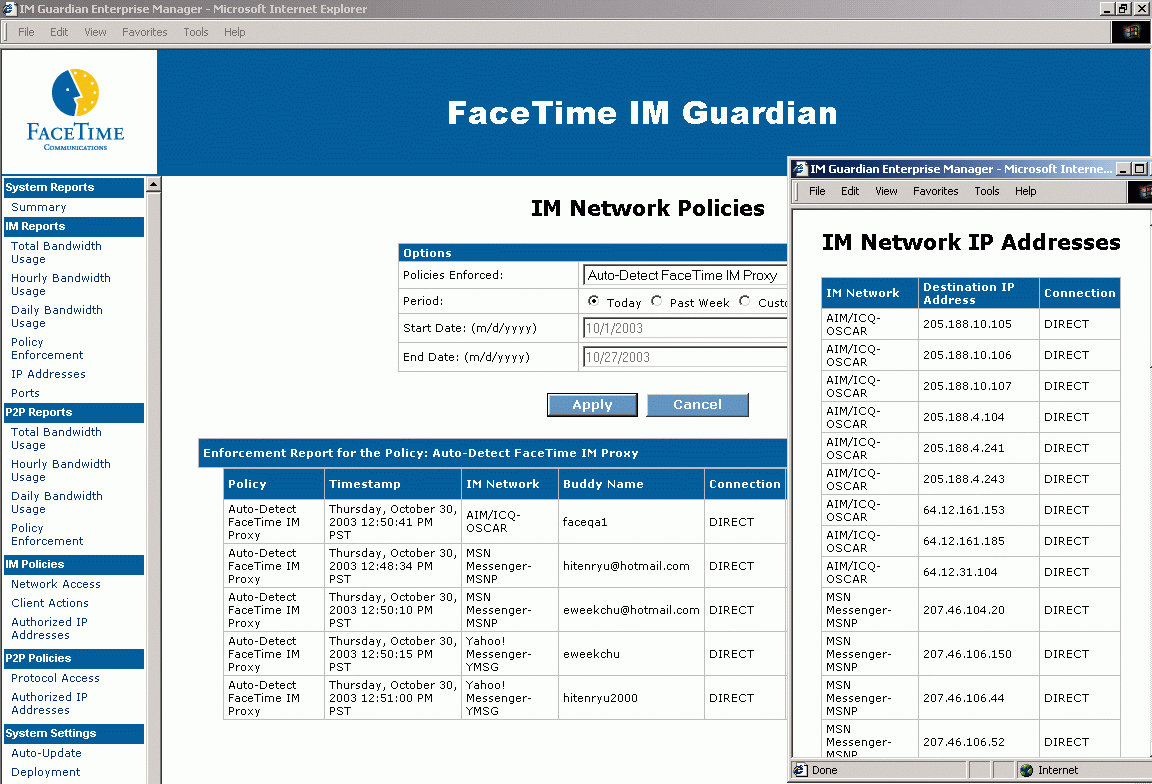This screenshot has height=784, width=1152.
Task: Open the Favorites menu in main window
Action: [145, 32]
